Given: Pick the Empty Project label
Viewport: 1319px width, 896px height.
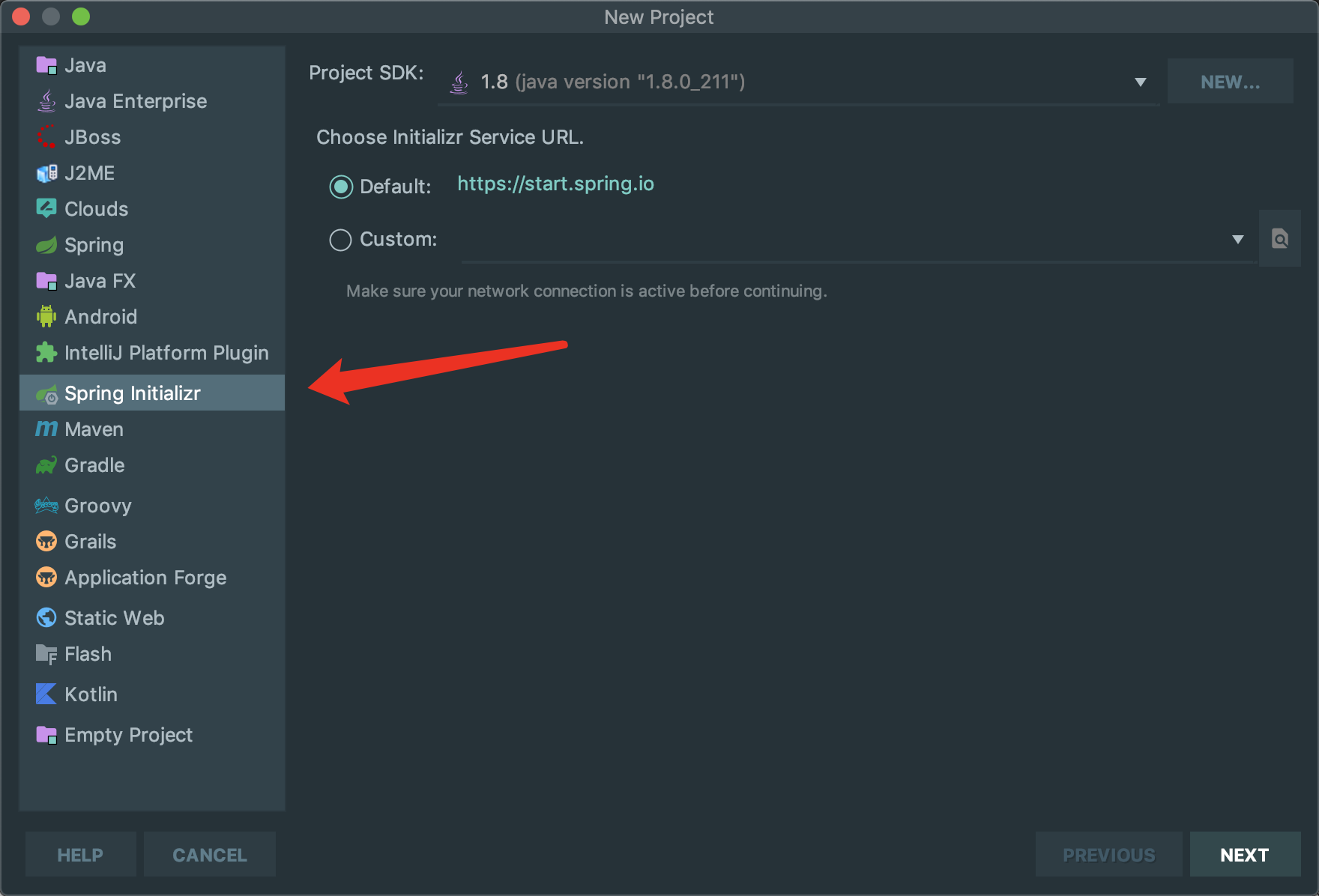Looking at the screenshot, I should pos(128,735).
